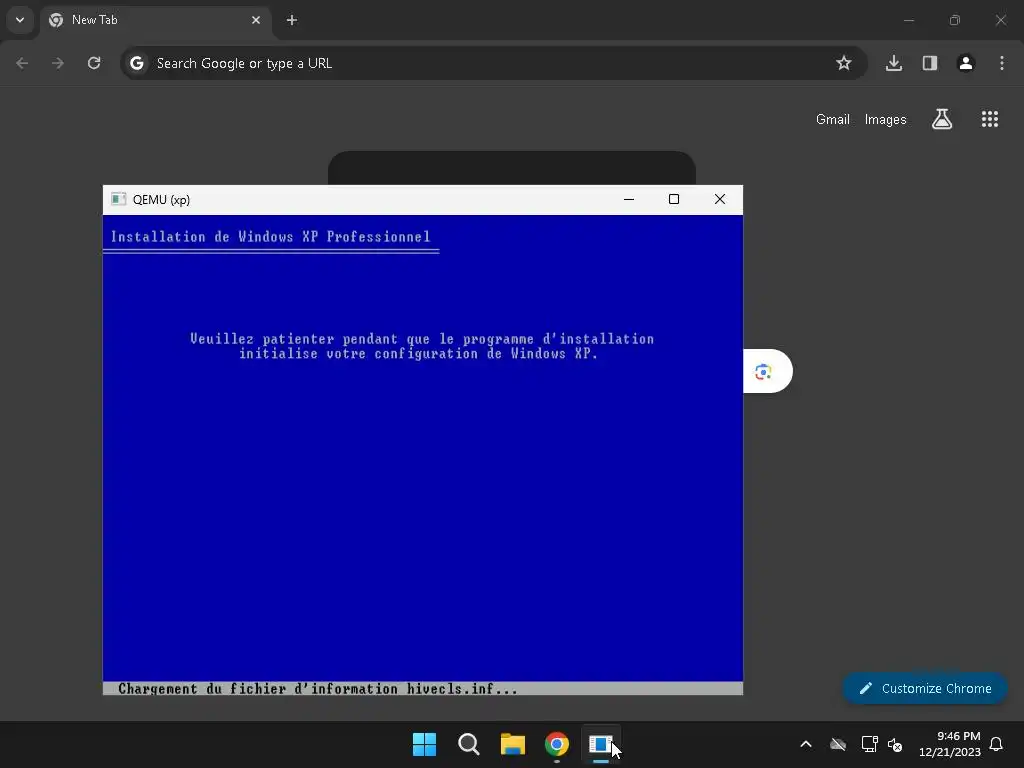
Task: Open a new tab with the plus button
Action: [x=292, y=20]
